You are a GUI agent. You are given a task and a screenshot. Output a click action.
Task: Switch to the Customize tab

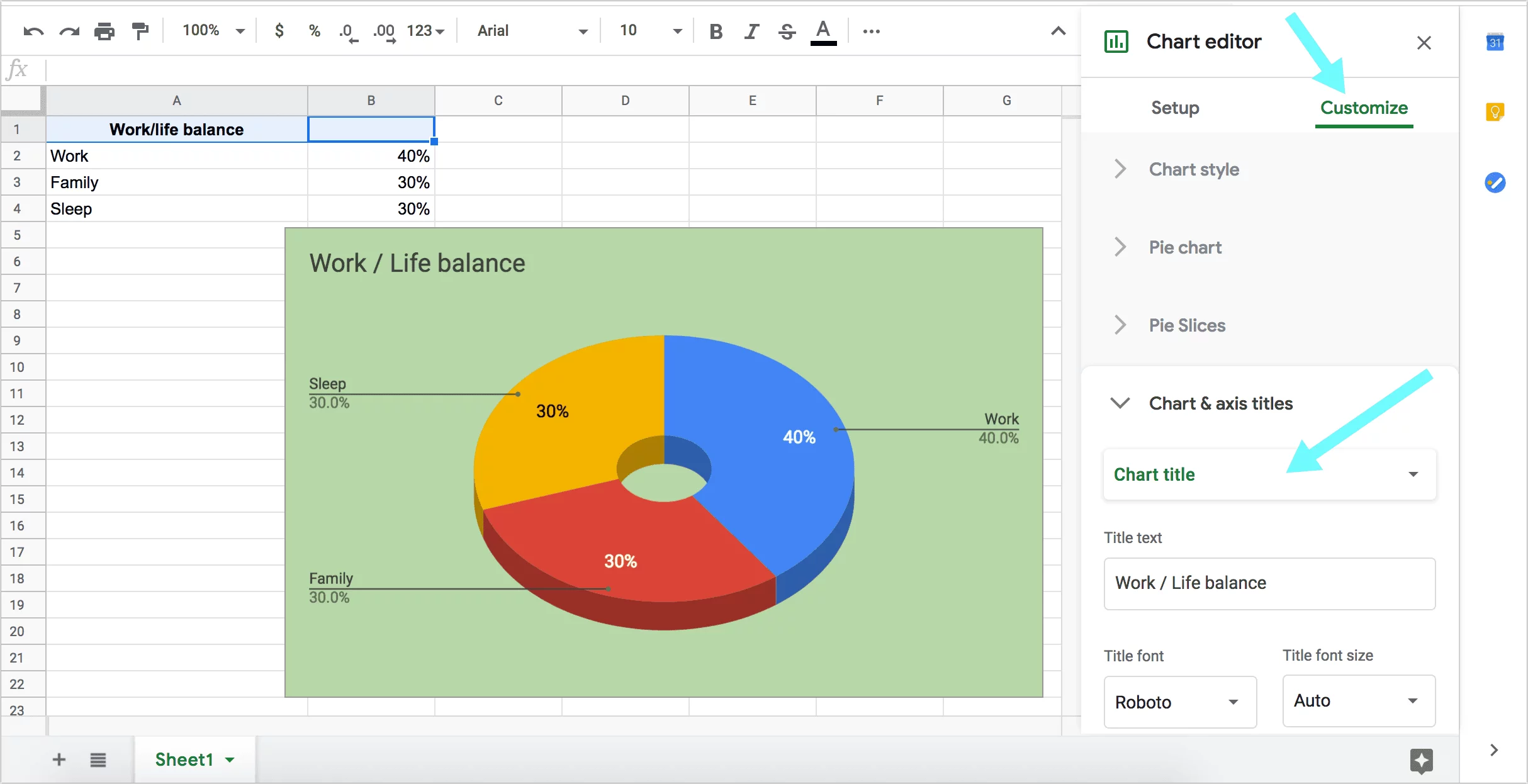[1364, 108]
